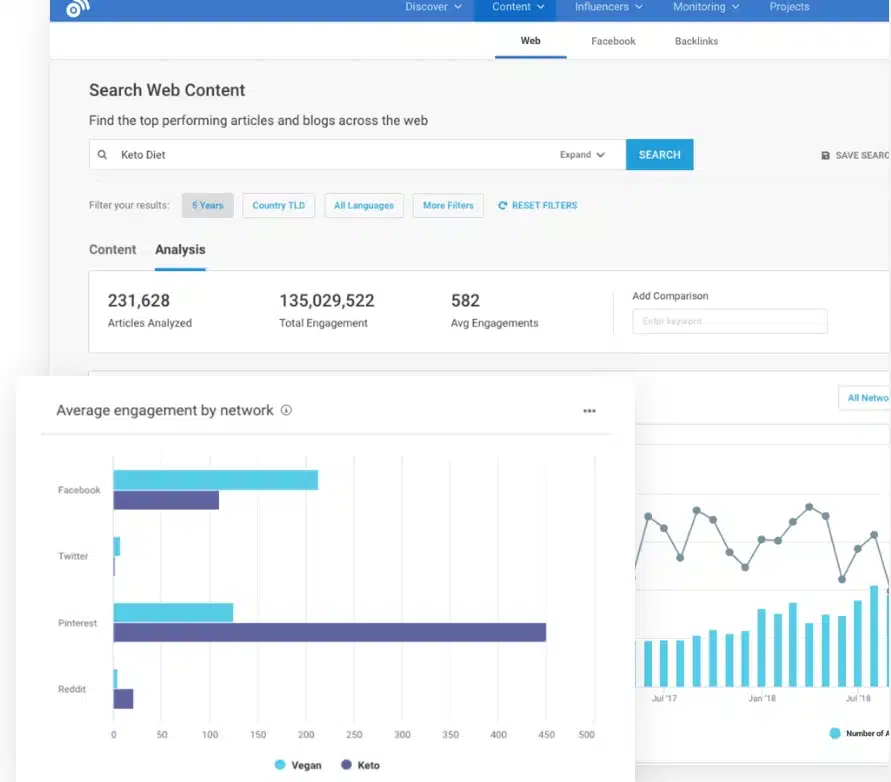This screenshot has width=891, height=782.
Task: Open the Monitoring navigation dropdown
Action: point(704,6)
